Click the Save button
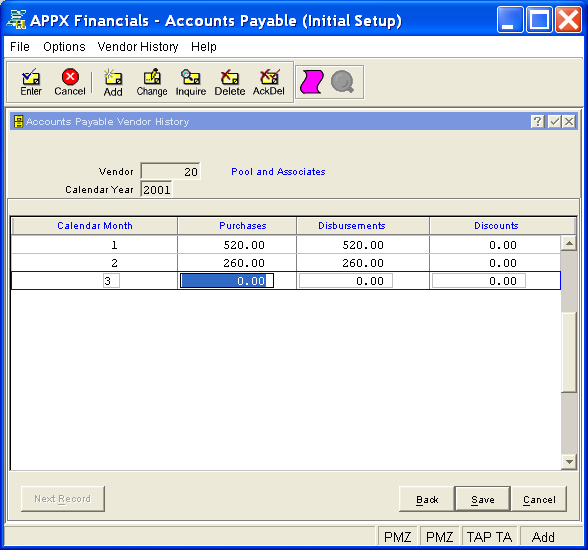The image size is (588, 550). (x=483, y=499)
